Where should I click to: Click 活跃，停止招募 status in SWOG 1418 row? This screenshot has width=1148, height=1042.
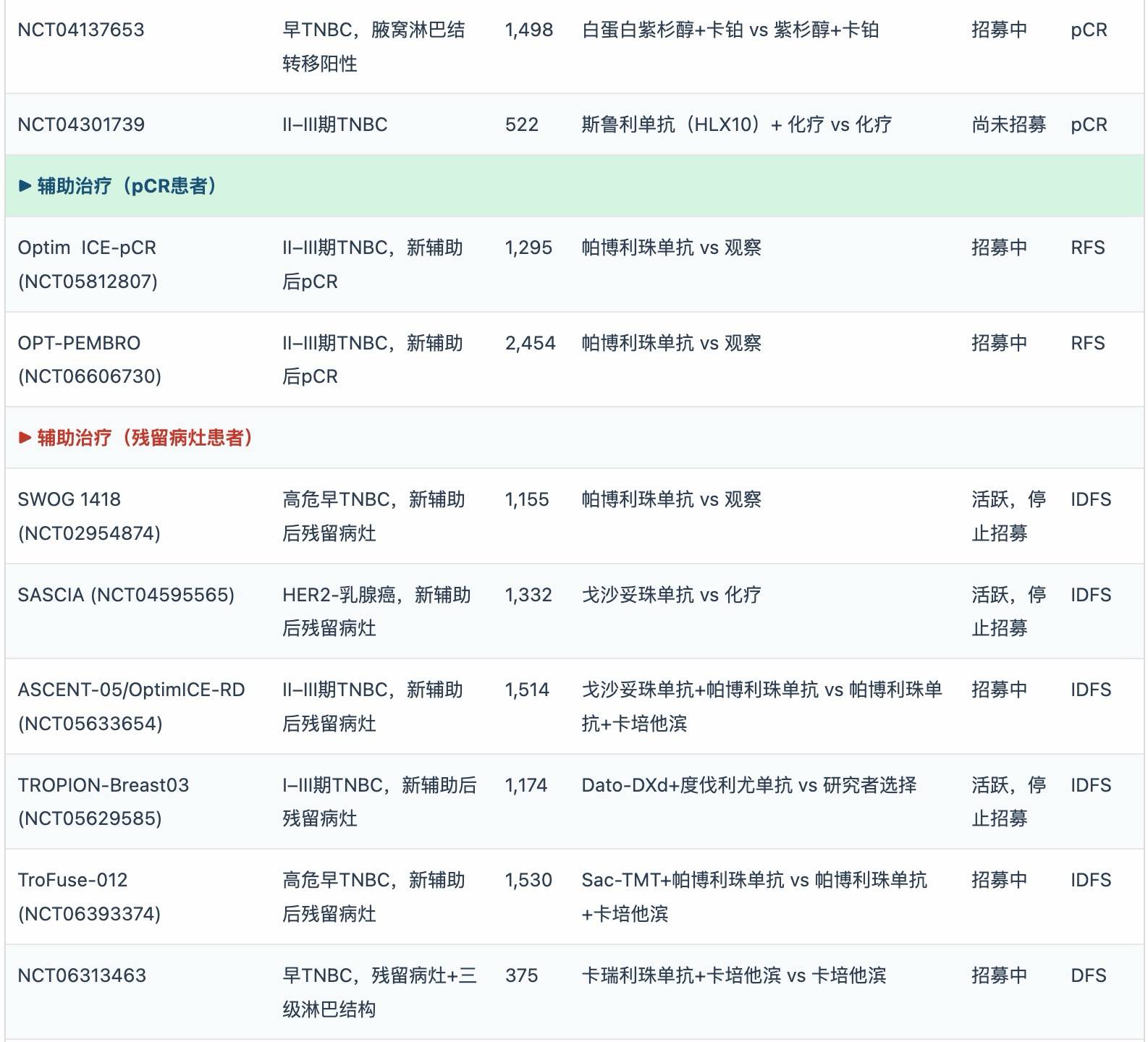click(x=1009, y=516)
